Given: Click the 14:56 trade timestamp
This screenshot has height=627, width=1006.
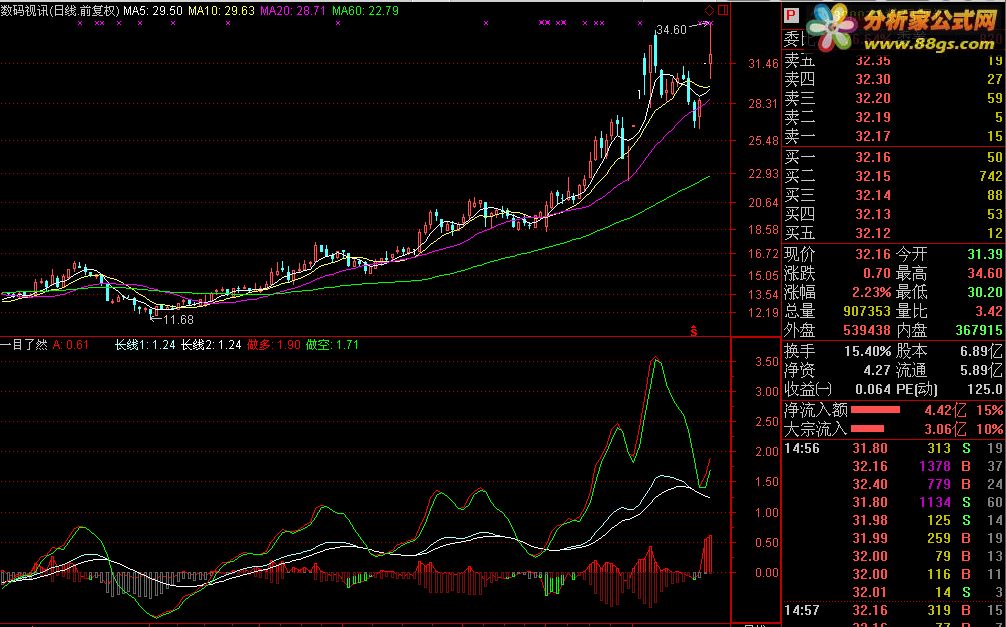Looking at the screenshot, I should (802, 449).
